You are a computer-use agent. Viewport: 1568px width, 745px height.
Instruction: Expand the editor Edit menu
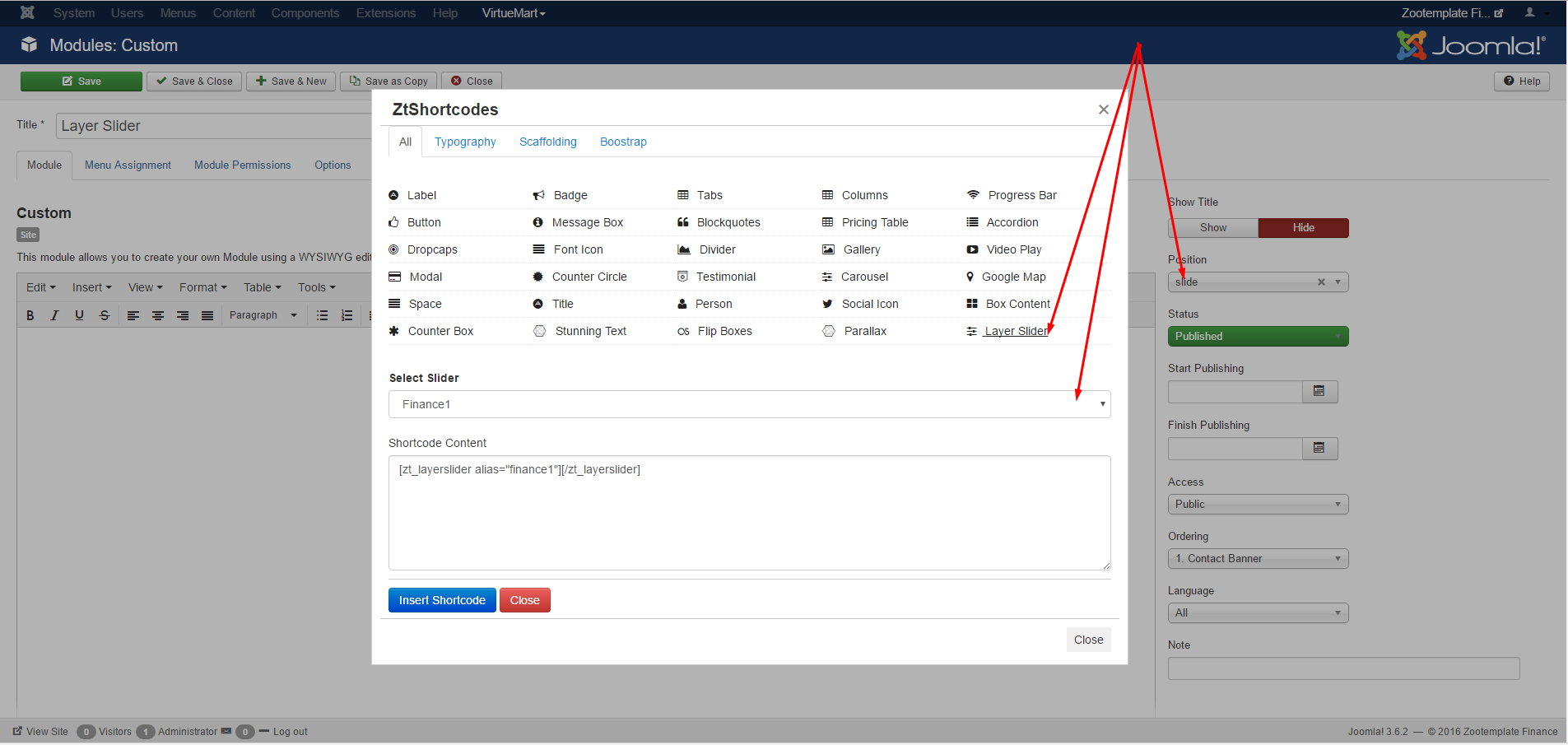41,287
